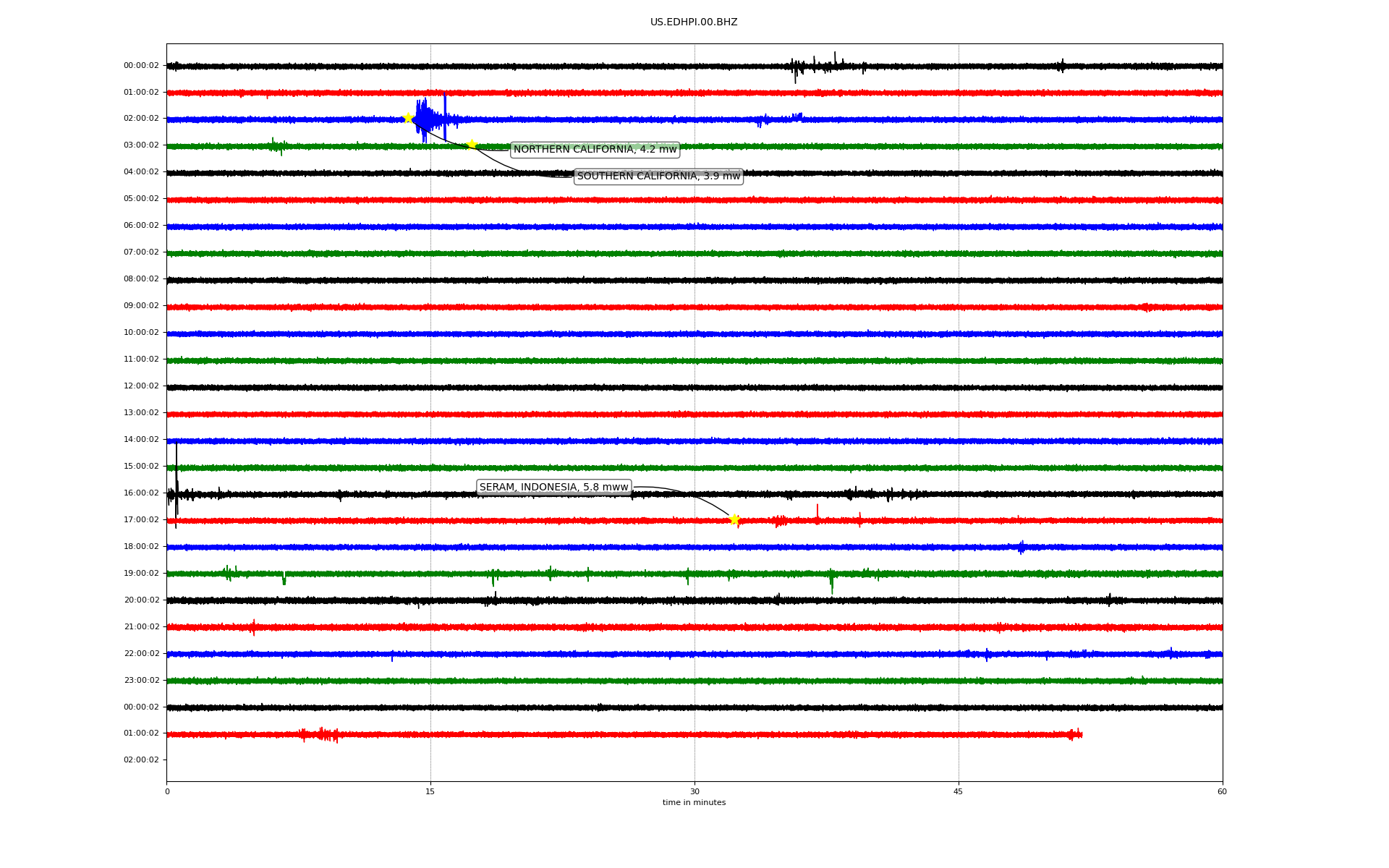
Task: Click the 02:00:02 blue trace label
Action: [x=141, y=119]
